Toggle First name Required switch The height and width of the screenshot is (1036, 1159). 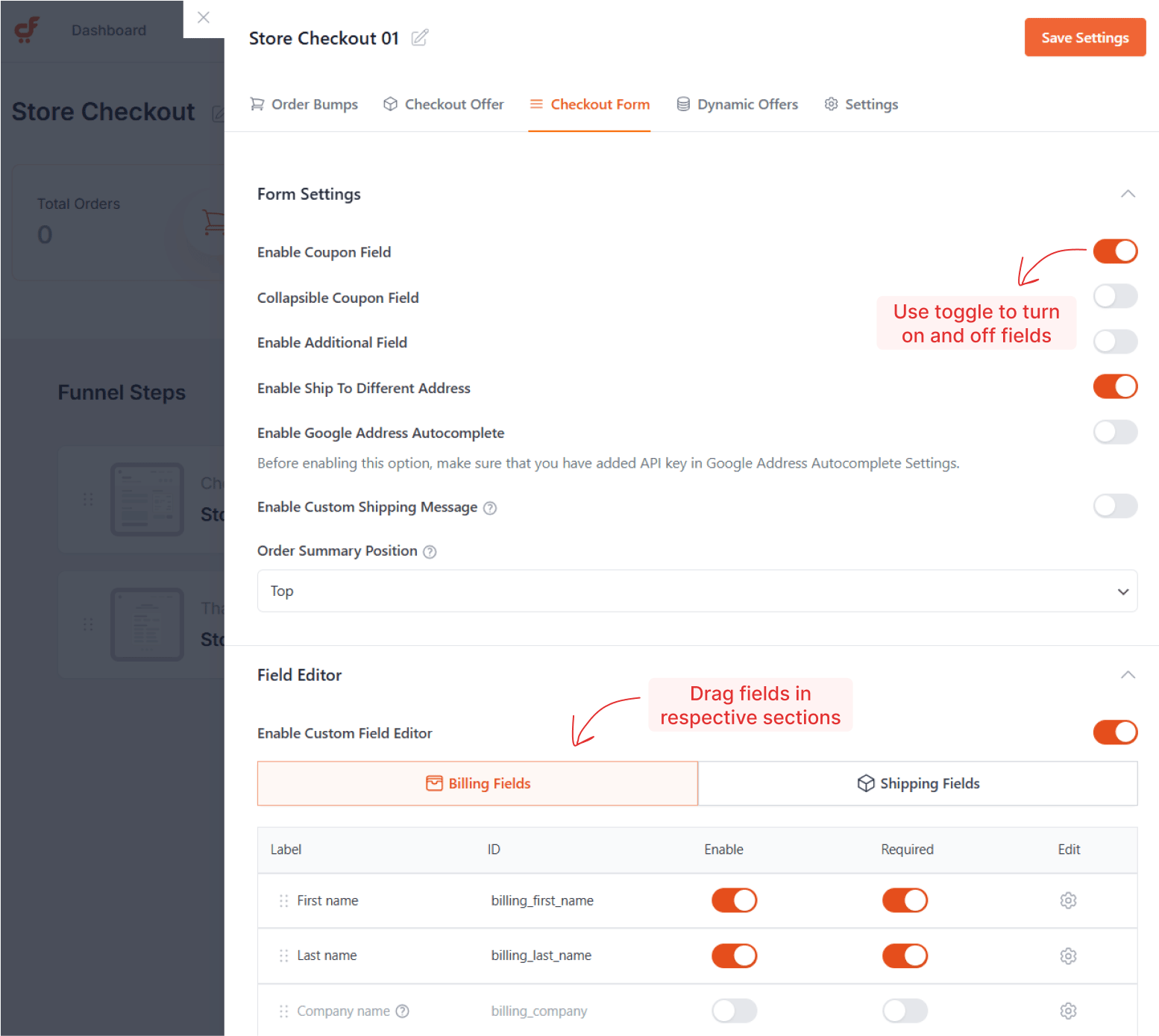pos(905,901)
